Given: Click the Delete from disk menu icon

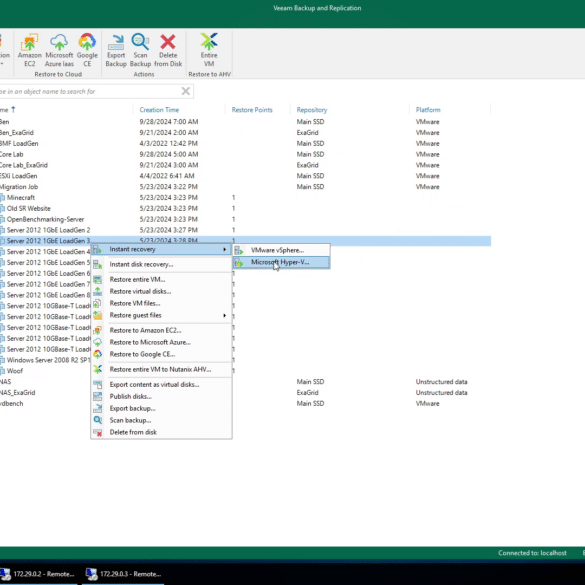Looking at the screenshot, I should pyautogui.click(x=97, y=432).
